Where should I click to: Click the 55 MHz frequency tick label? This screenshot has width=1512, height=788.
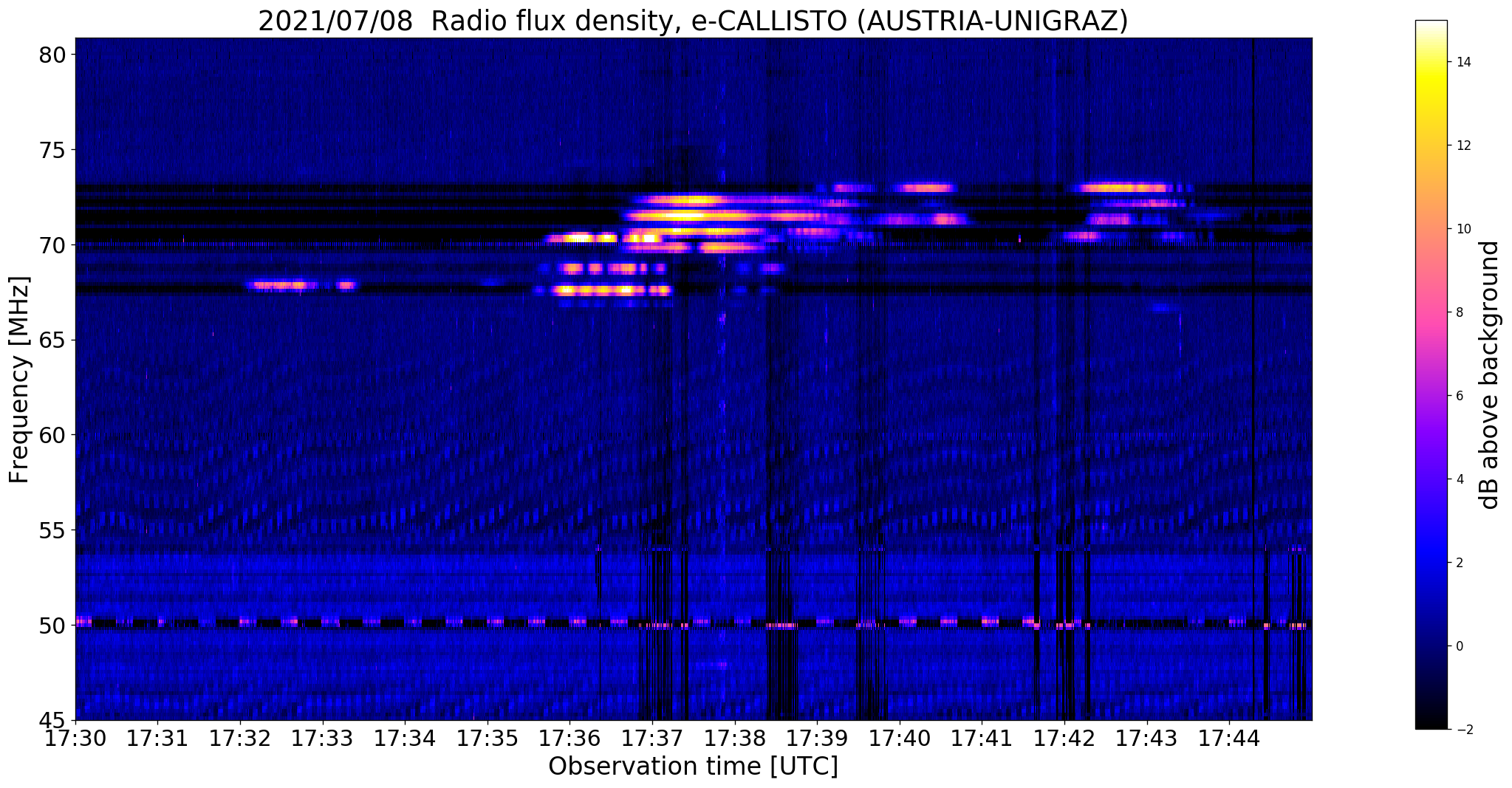point(52,530)
